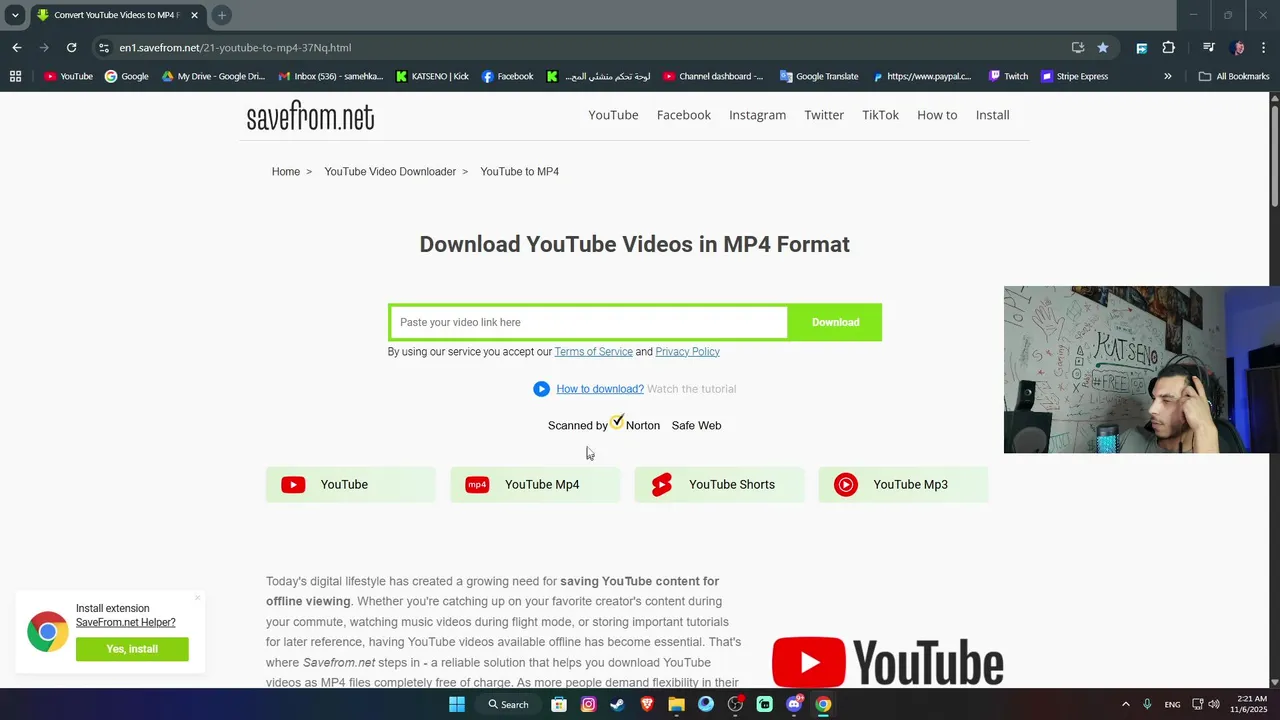Image resolution: width=1280 pixels, height=720 pixels.
Task: Open Facebook in site navigation
Action: (684, 115)
